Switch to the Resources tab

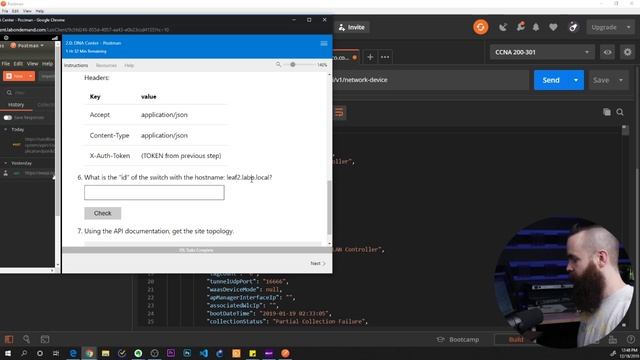pos(106,65)
